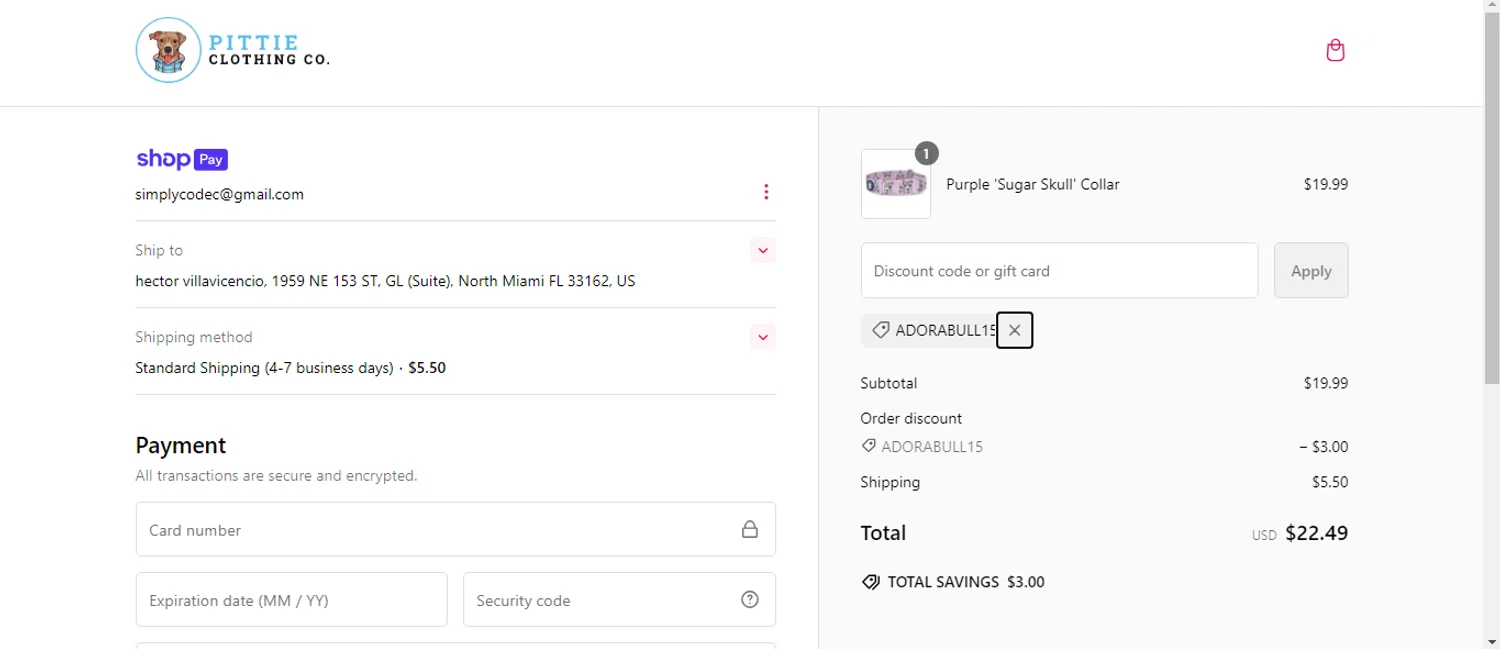Viewport: 1500px width, 649px height.
Task: Click the Payment section heading
Action: point(181,445)
